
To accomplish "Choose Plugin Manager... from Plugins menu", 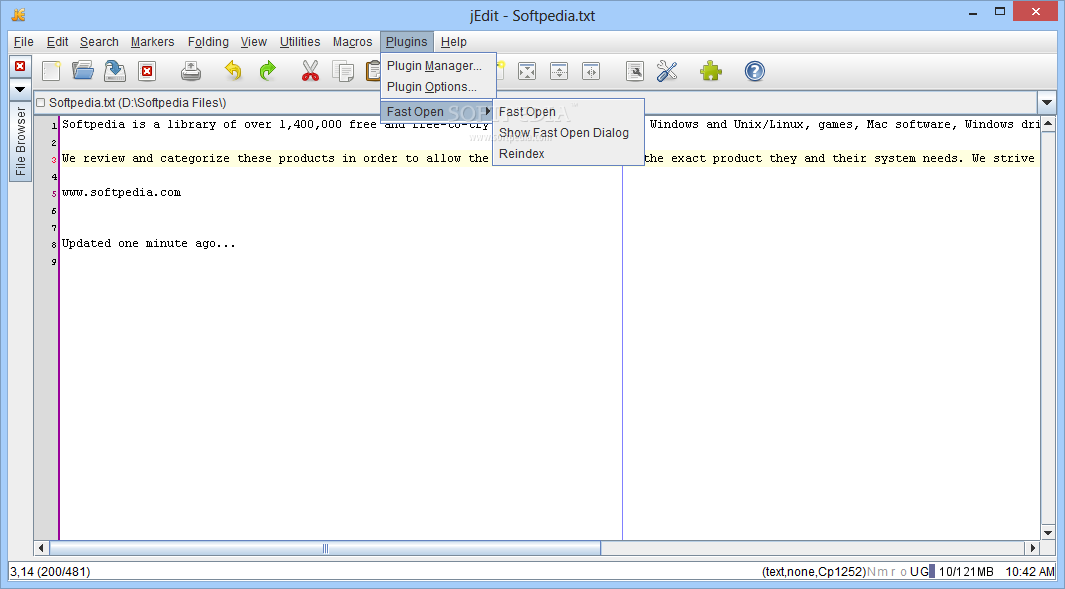I will [x=438, y=66].
